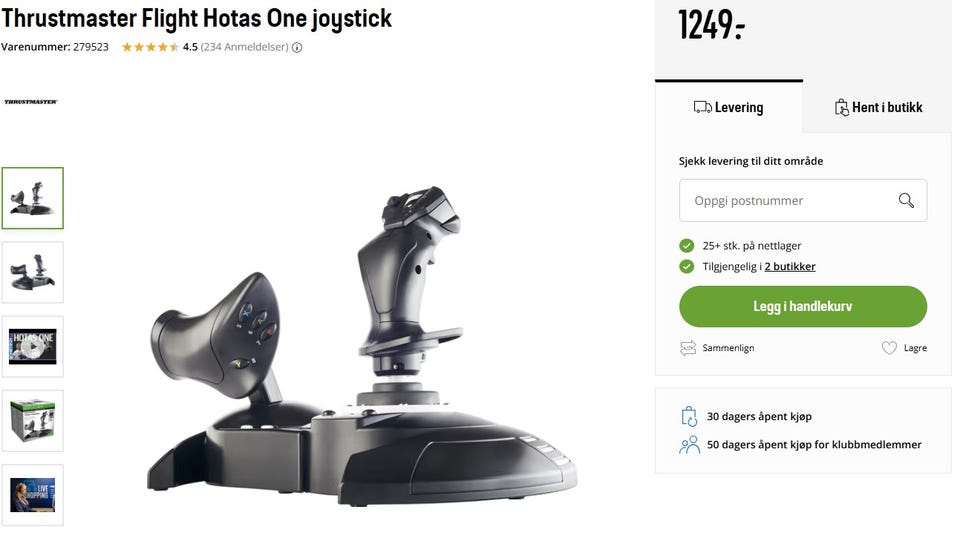This screenshot has height=550, width=960.
Task: Click the delivery truck icon on Levering tab
Action: (x=702, y=107)
